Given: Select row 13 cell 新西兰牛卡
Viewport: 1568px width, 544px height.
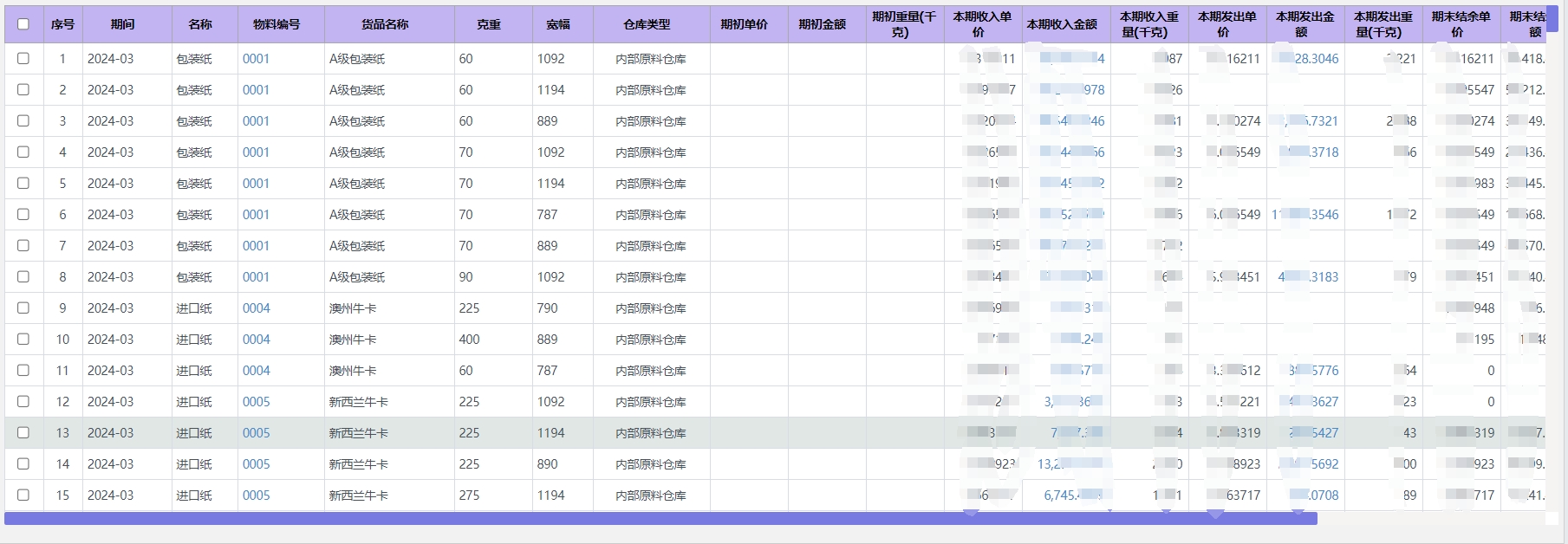Looking at the screenshot, I should pyautogui.click(x=358, y=433).
